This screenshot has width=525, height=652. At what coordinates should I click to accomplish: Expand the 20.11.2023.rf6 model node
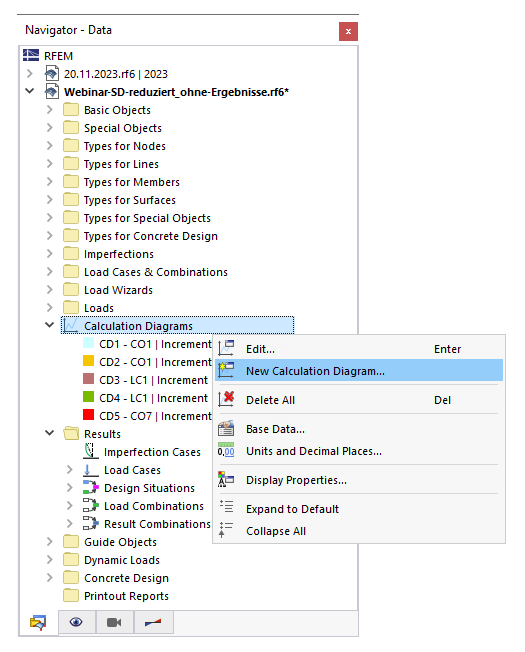[x=30, y=74]
